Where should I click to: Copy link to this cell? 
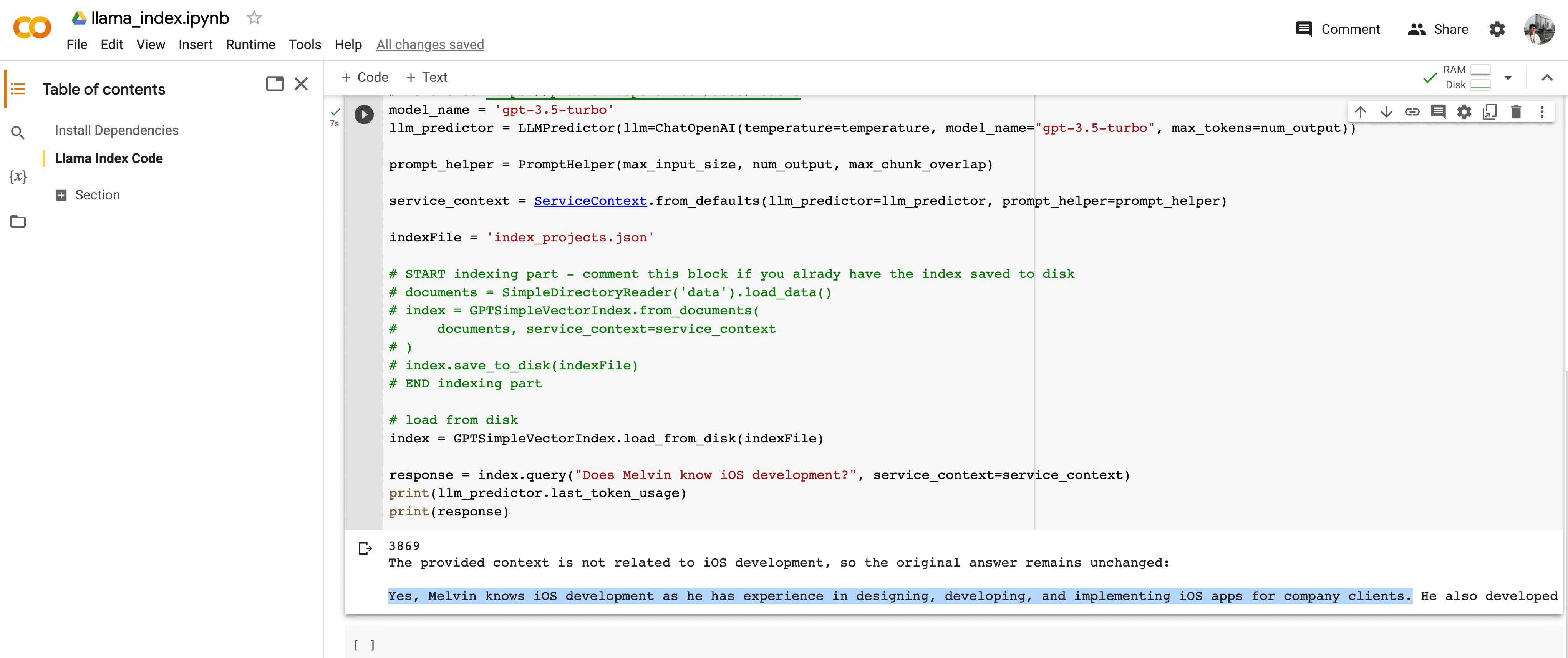[x=1412, y=111]
